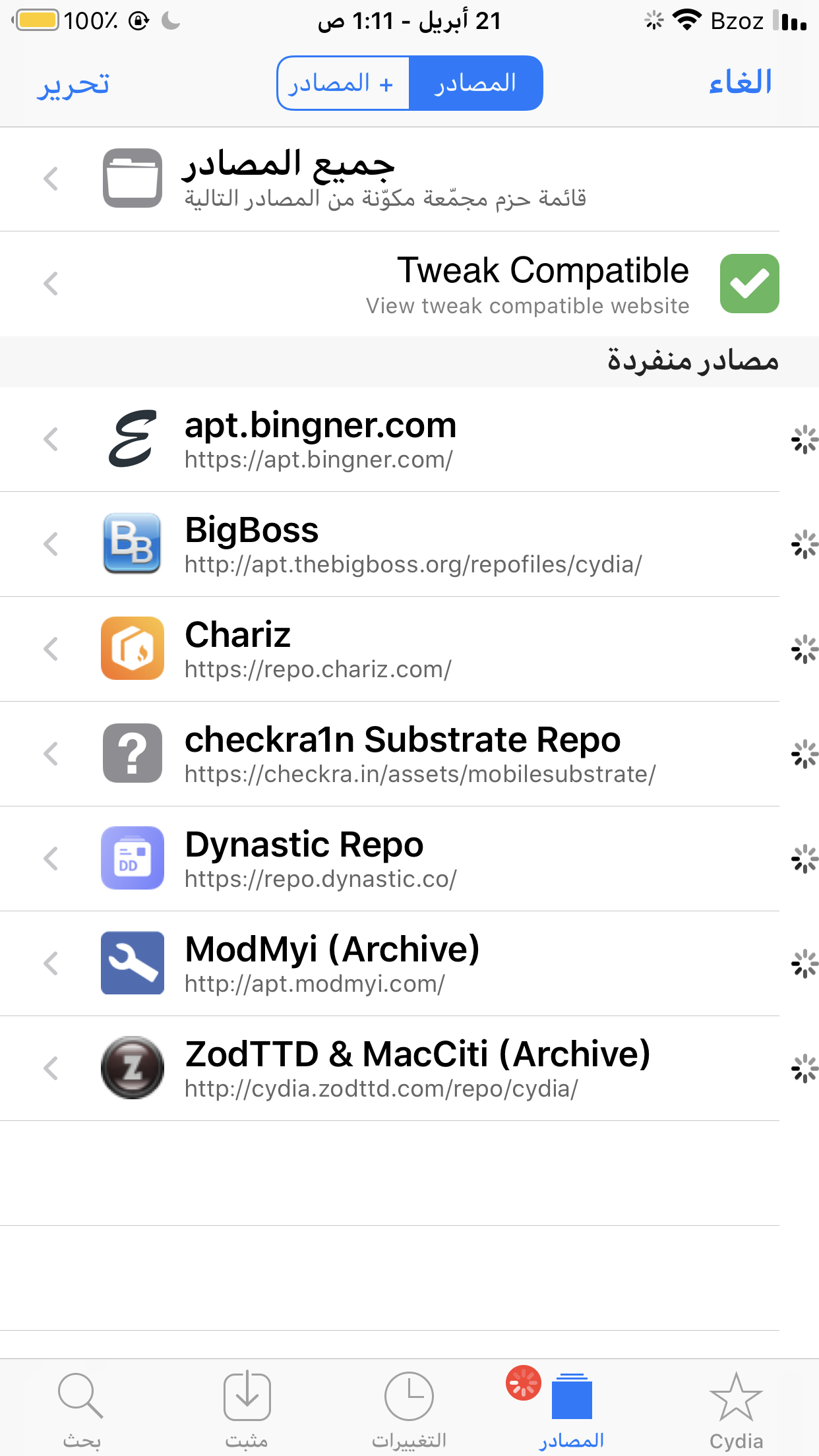The width and height of the screenshot is (819, 1456).
Task: Open the Dynastic Repo icon
Action: (133, 858)
